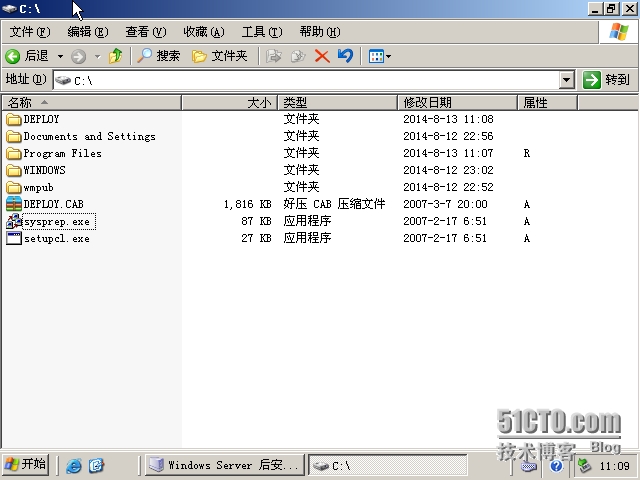
Task: Sort by Attributes (属性) column header
Action: click(547, 102)
